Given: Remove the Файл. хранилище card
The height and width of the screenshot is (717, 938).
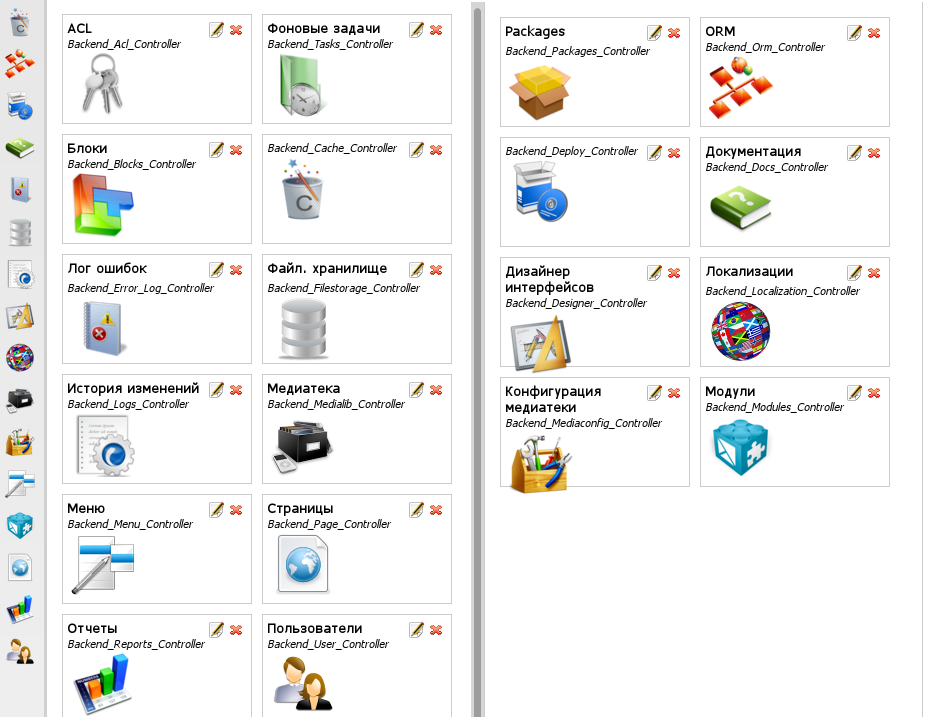Looking at the screenshot, I should coord(436,270).
